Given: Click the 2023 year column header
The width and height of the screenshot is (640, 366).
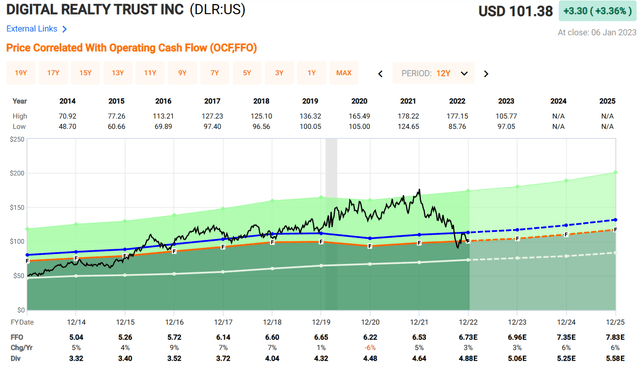Looking at the screenshot, I should [506, 101].
